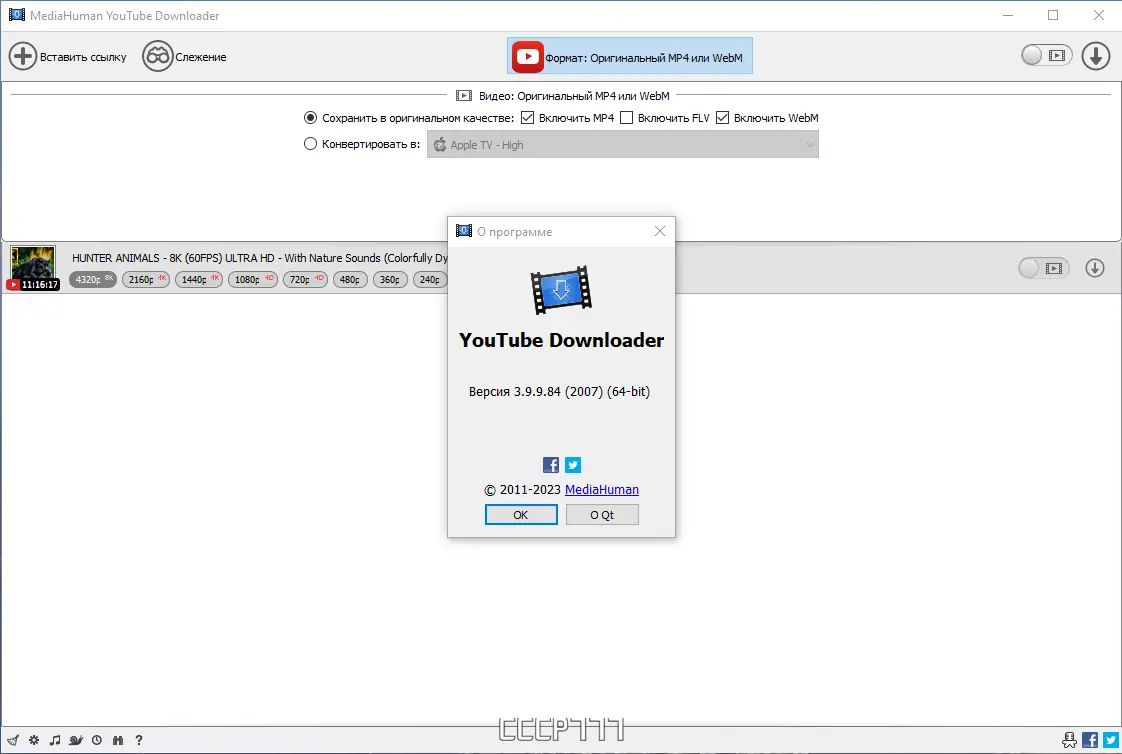Click the 2160p quality badge

(x=145, y=280)
